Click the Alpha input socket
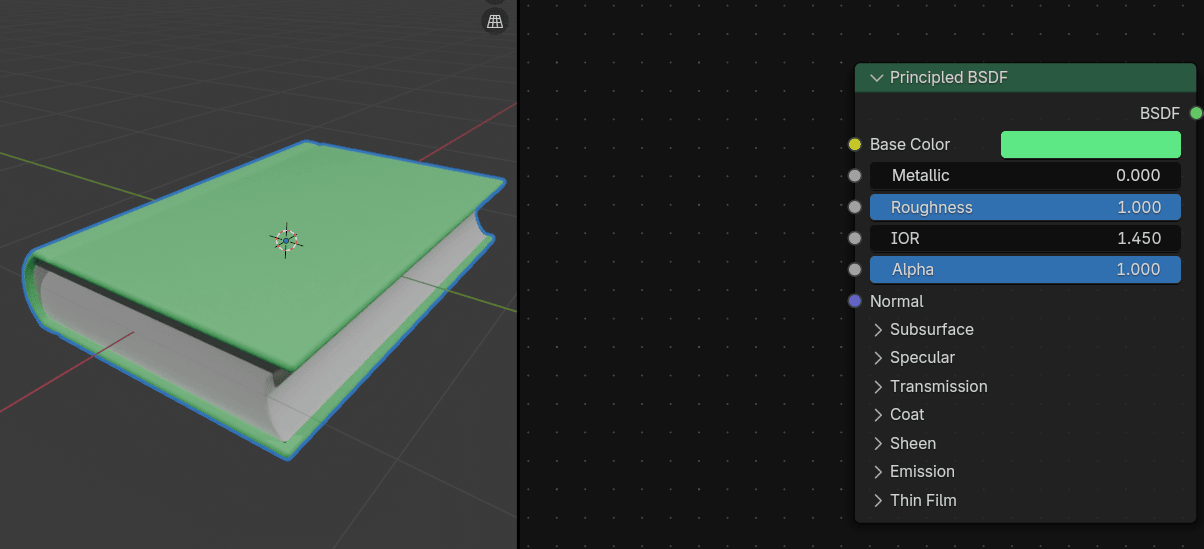 855,269
